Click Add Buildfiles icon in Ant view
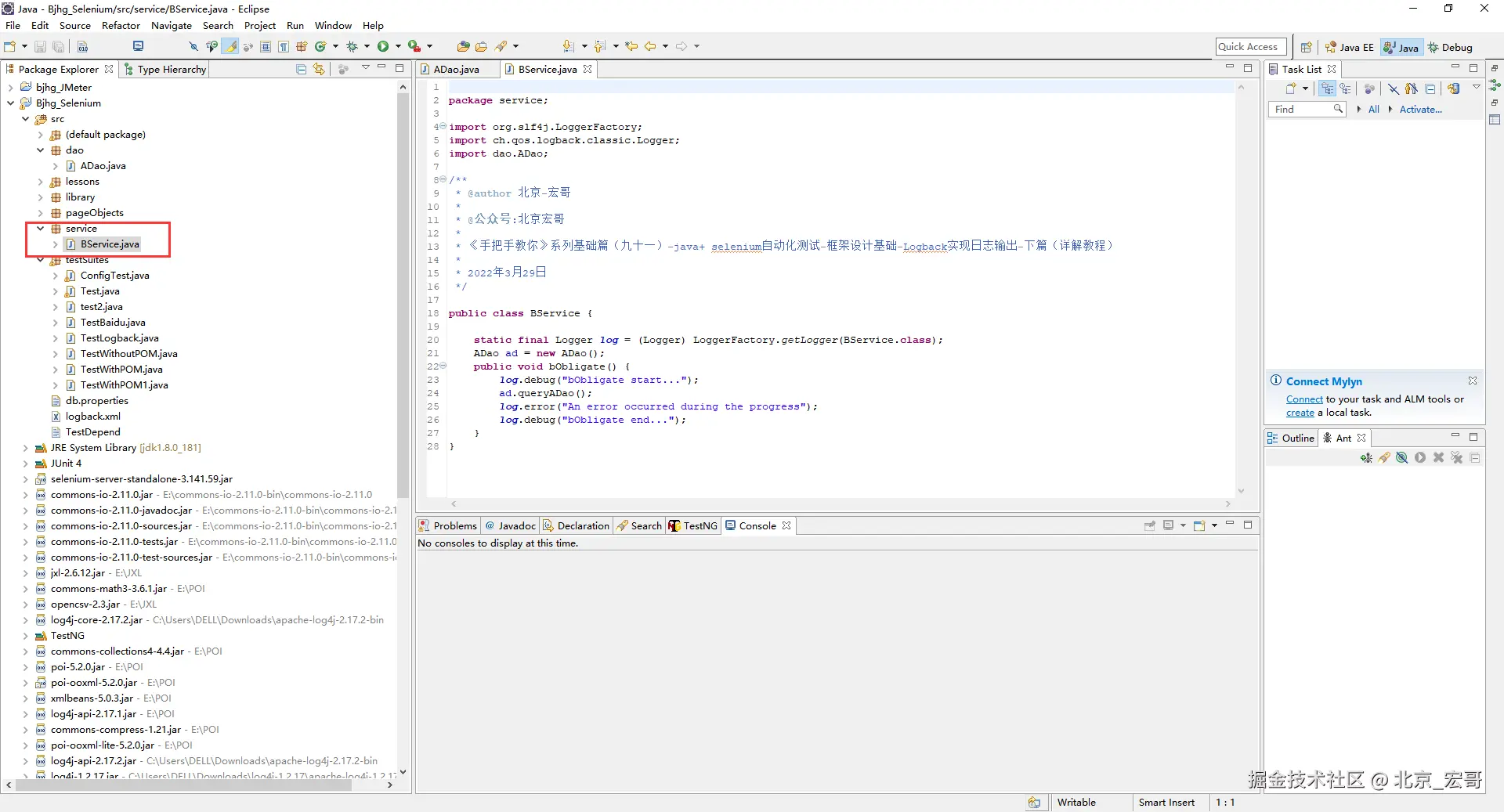1504x812 pixels. click(x=1365, y=458)
